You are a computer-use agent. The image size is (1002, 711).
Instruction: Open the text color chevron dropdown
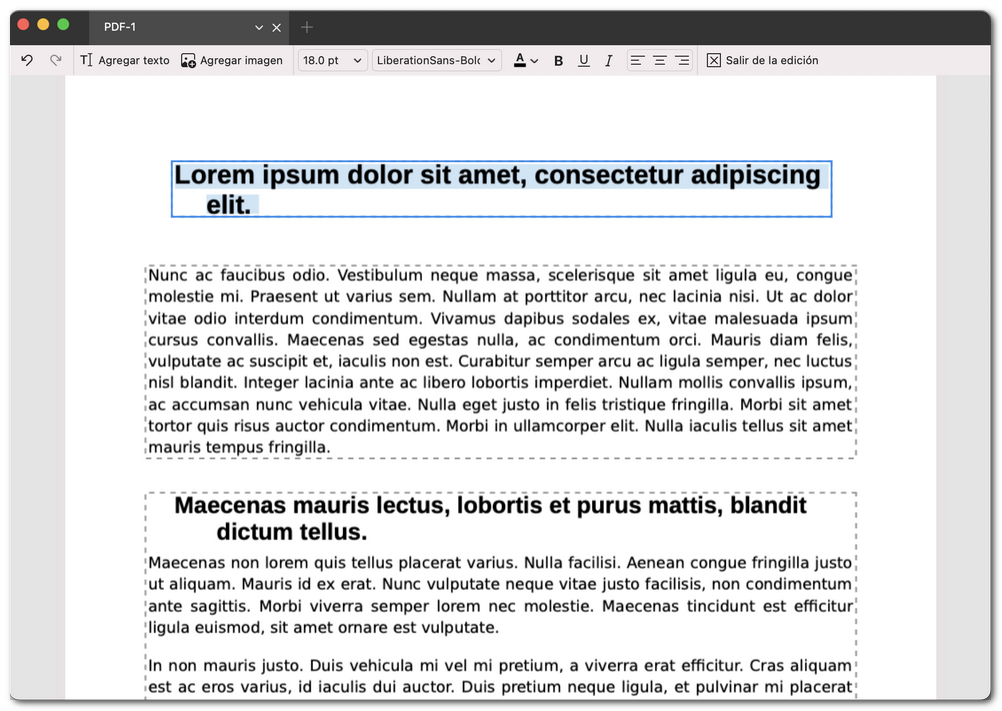pyautogui.click(x=535, y=60)
